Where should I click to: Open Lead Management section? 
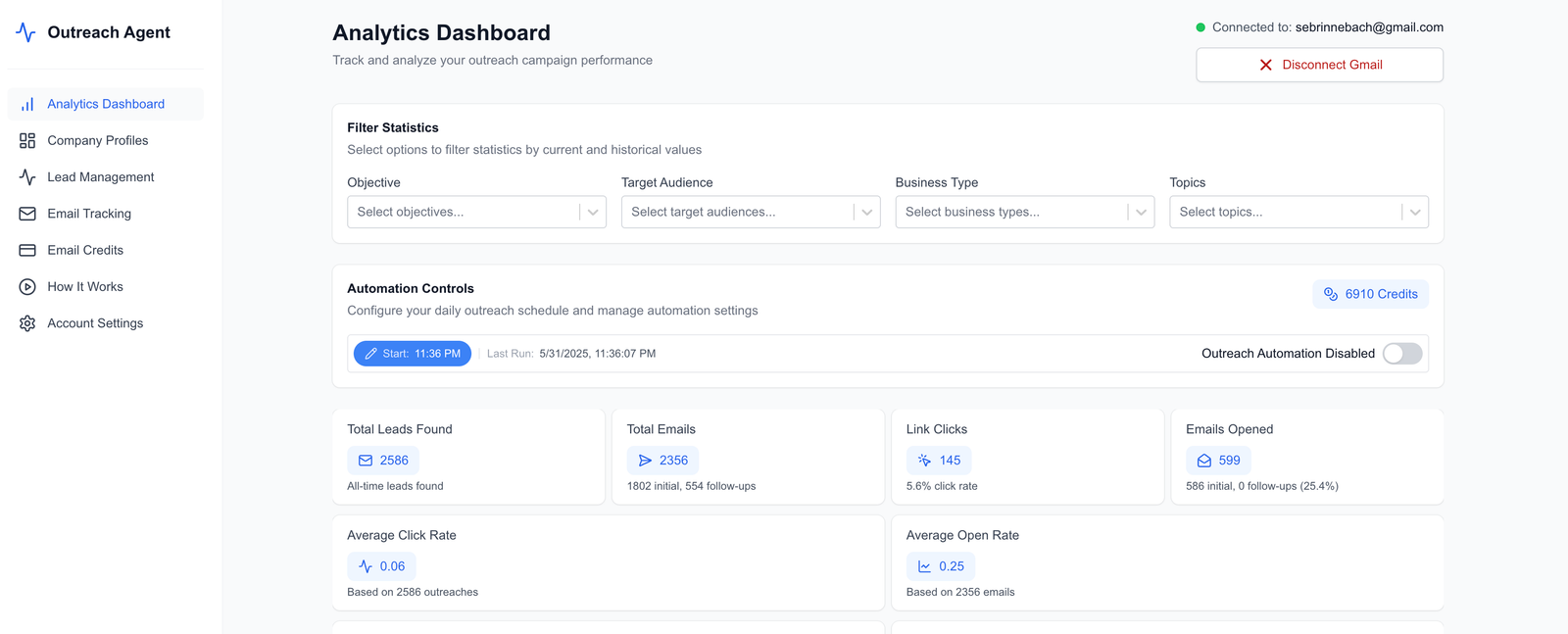pos(106,177)
